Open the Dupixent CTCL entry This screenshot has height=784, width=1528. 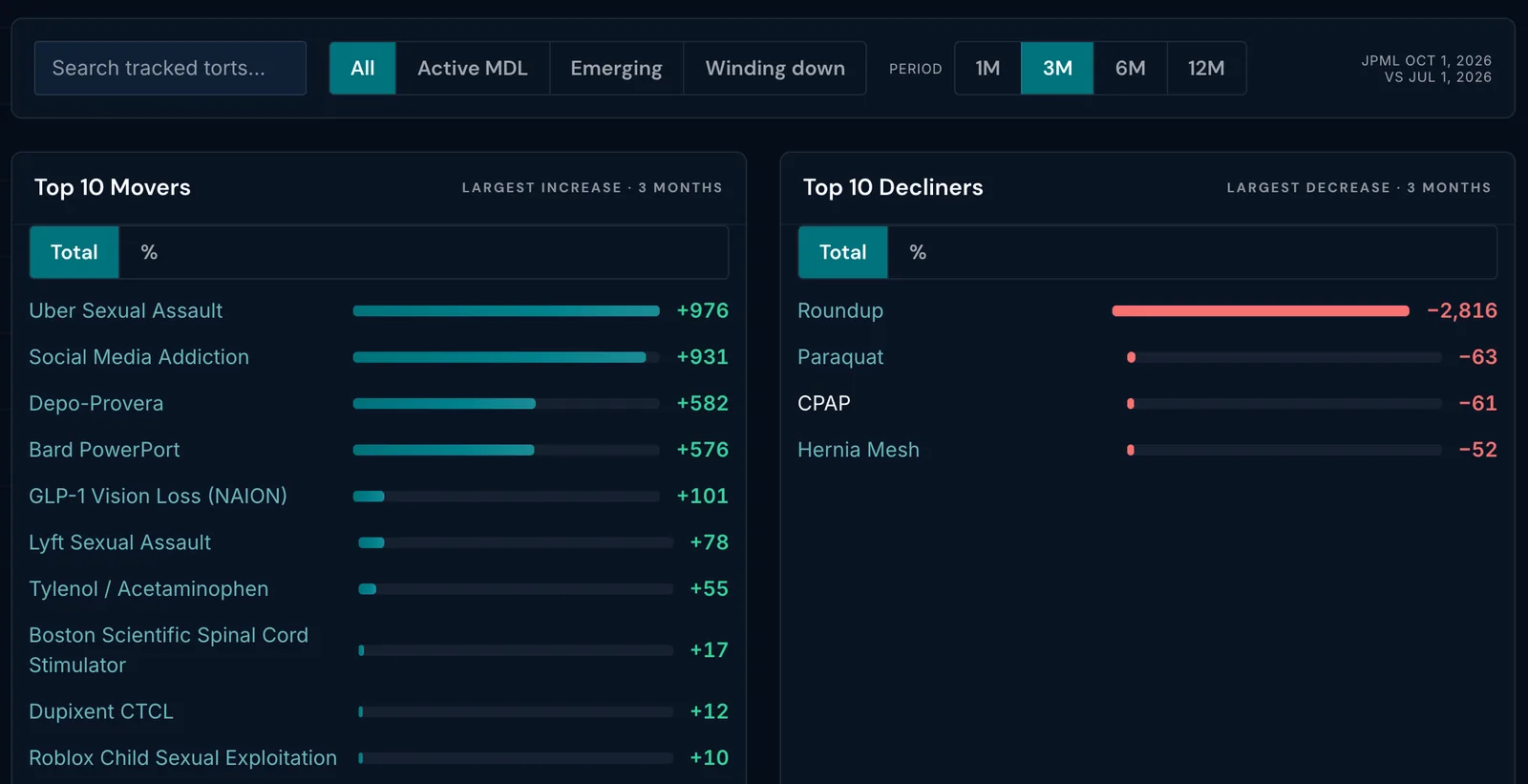(101, 711)
